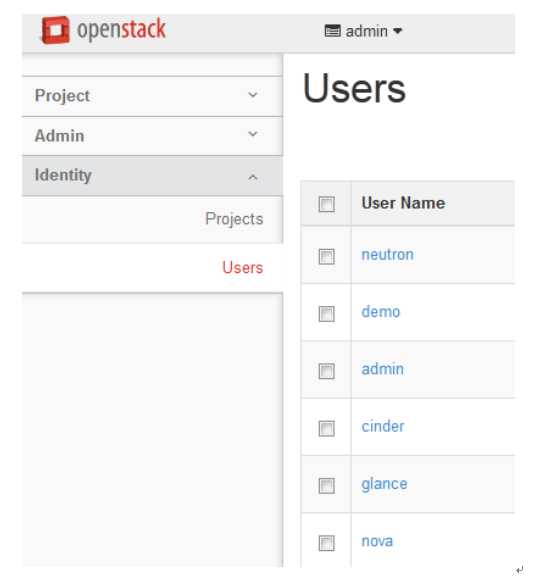The width and height of the screenshot is (555, 588).
Task: Select the glance user checkbox
Action: (x=326, y=486)
